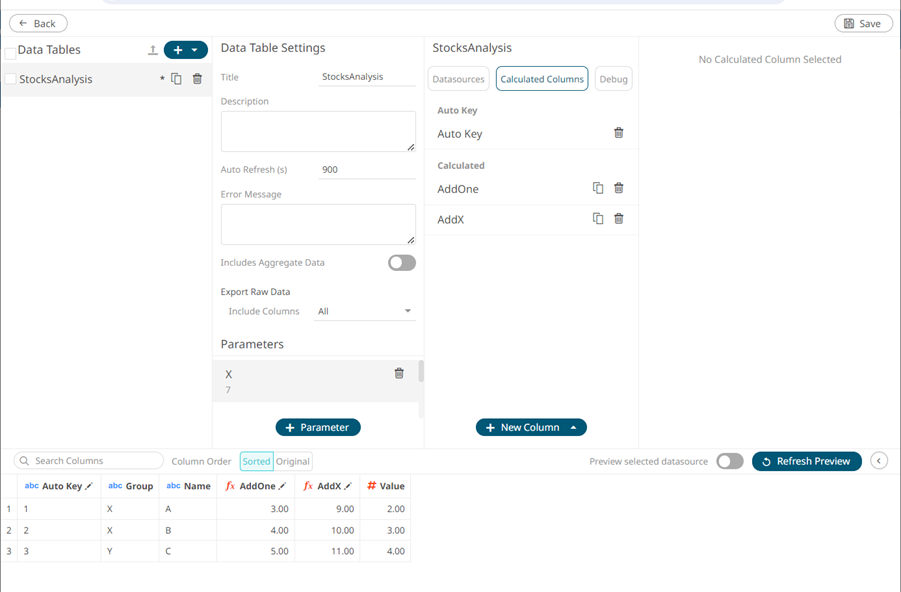The width and height of the screenshot is (901, 592).
Task: Edit the AddOne column header pencil
Action: [x=282, y=486]
